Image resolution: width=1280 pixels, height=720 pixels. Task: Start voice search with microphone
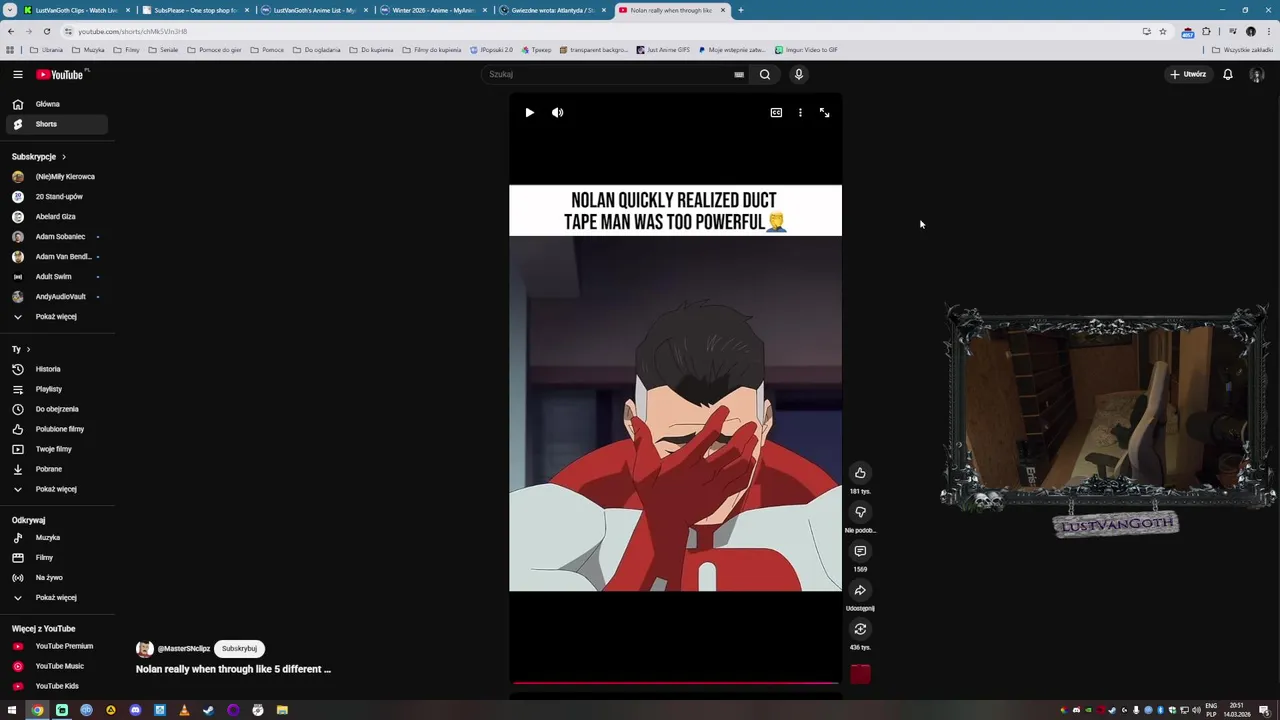point(798,74)
